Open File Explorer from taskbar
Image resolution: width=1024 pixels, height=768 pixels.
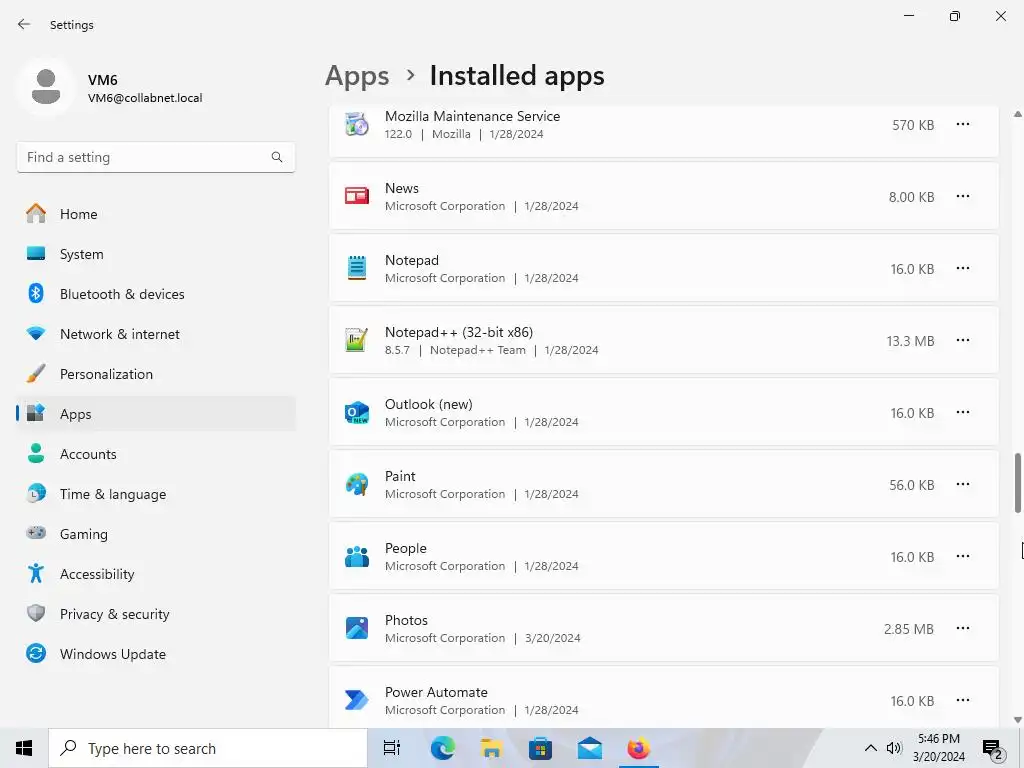pyautogui.click(x=491, y=748)
